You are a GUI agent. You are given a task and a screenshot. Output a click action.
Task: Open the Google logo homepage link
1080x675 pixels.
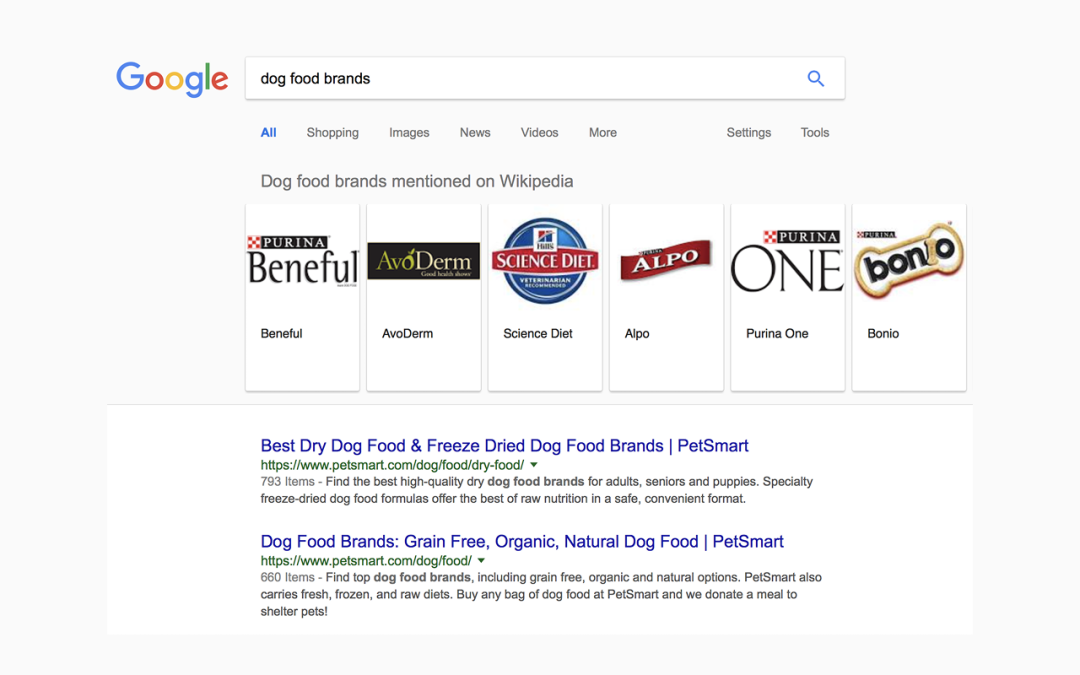pyautogui.click(x=172, y=79)
